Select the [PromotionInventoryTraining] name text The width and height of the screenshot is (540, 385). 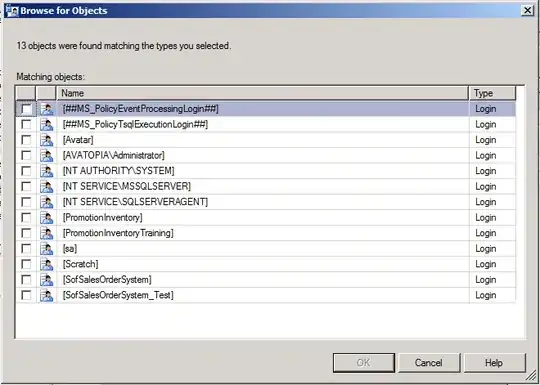(118, 233)
